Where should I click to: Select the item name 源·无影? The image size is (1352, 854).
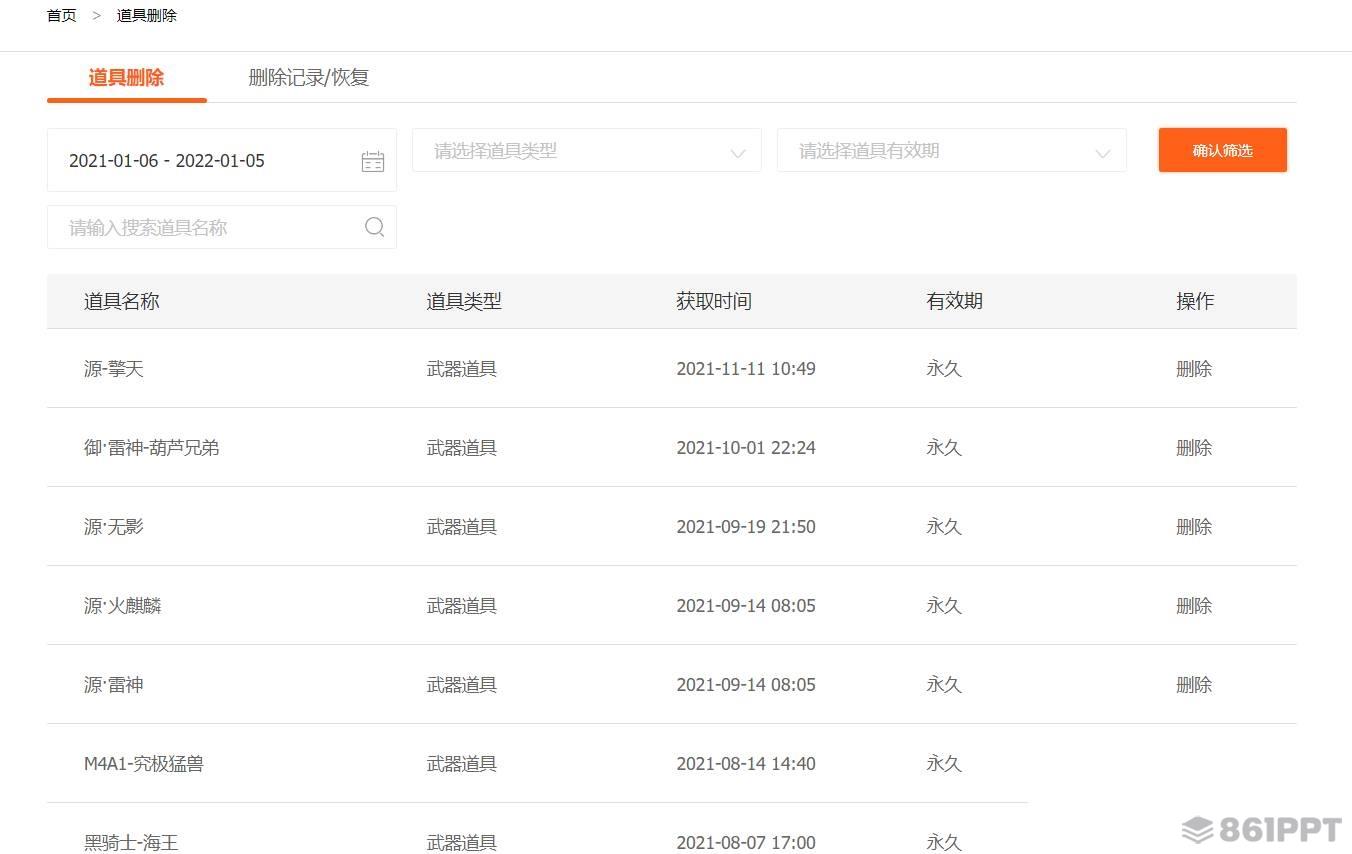coord(114,527)
